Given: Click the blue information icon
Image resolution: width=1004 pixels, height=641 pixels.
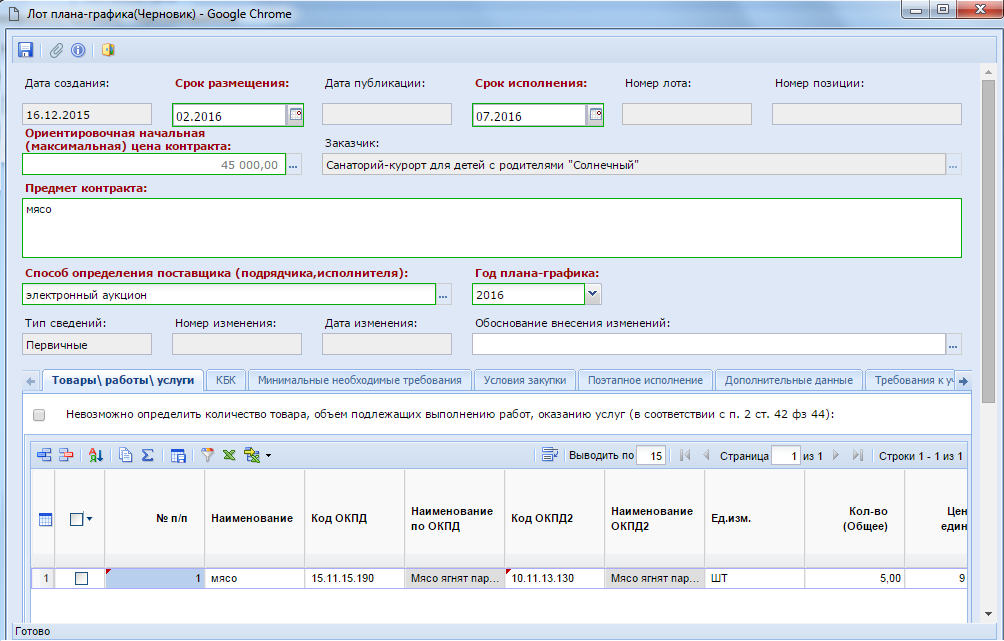Looking at the screenshot, I should tap(77, 49).
